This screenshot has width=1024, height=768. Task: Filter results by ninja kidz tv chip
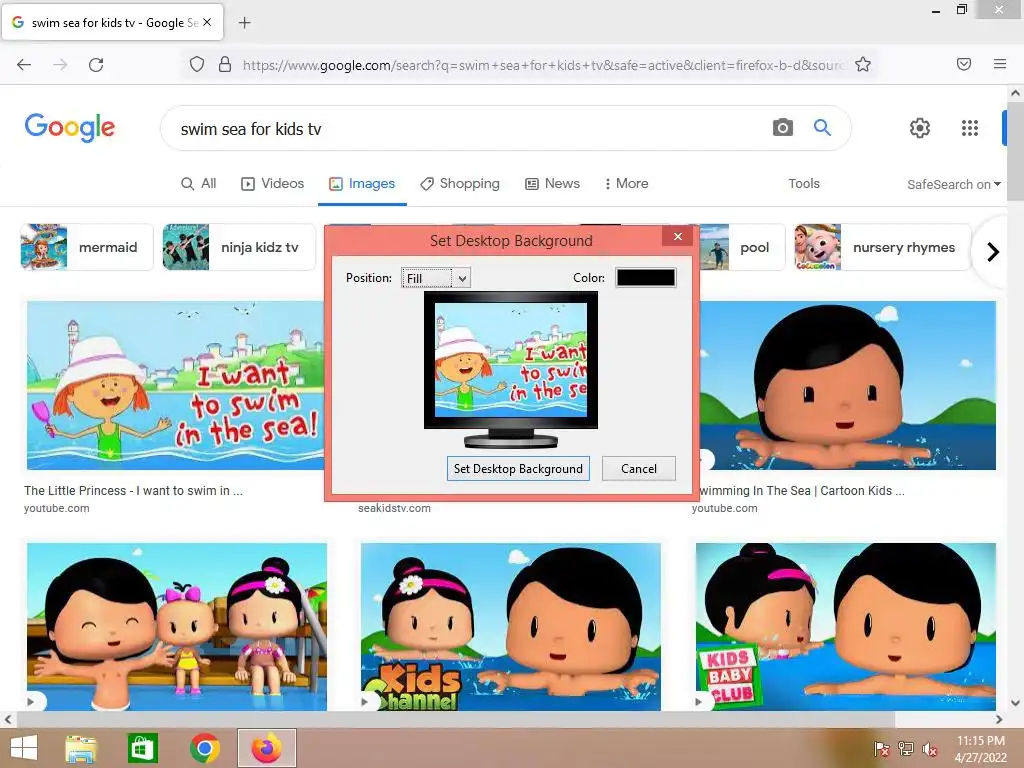click(239, 248)
